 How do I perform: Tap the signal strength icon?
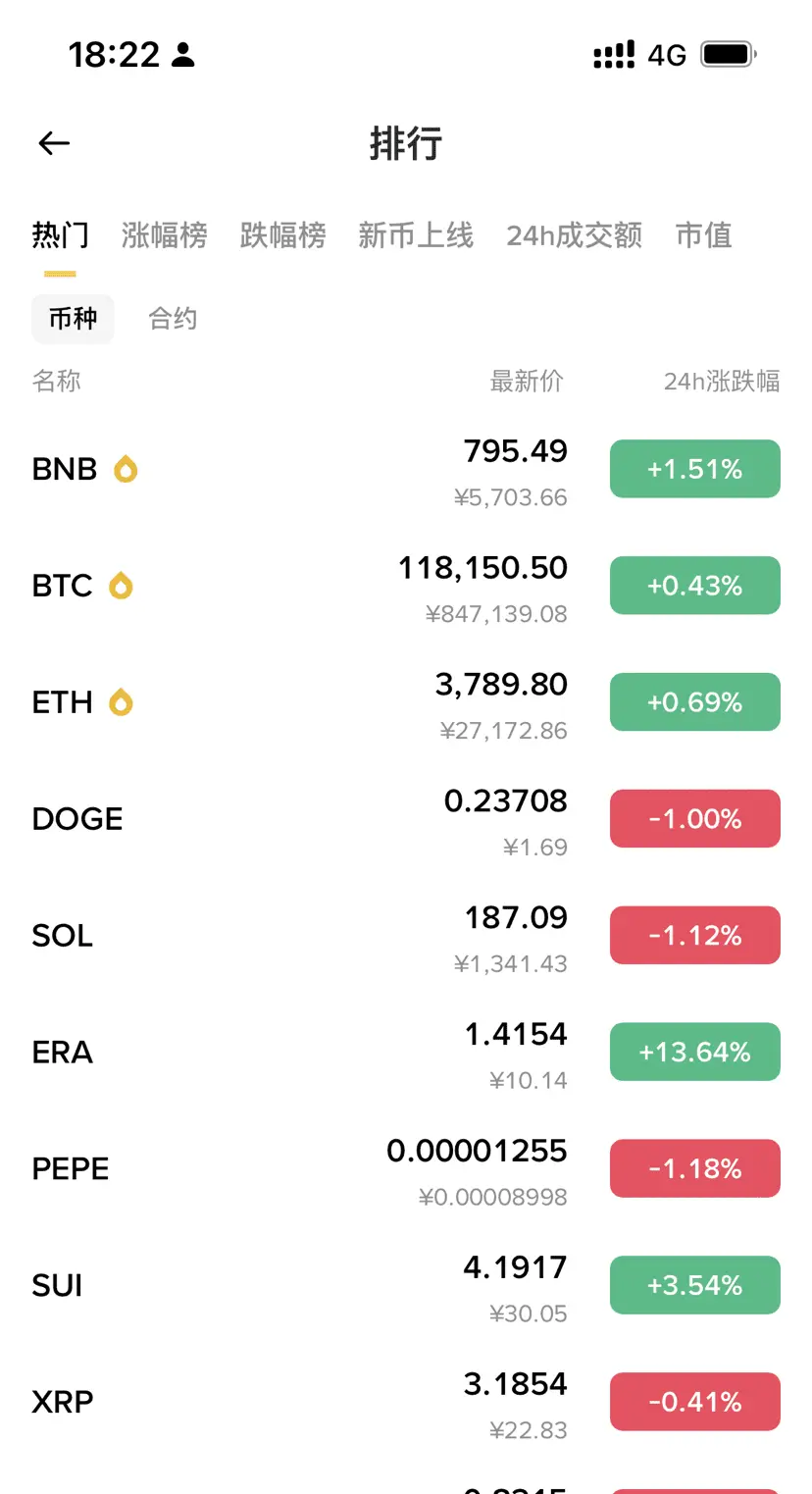pyautogui.click(x=614, y=55)
